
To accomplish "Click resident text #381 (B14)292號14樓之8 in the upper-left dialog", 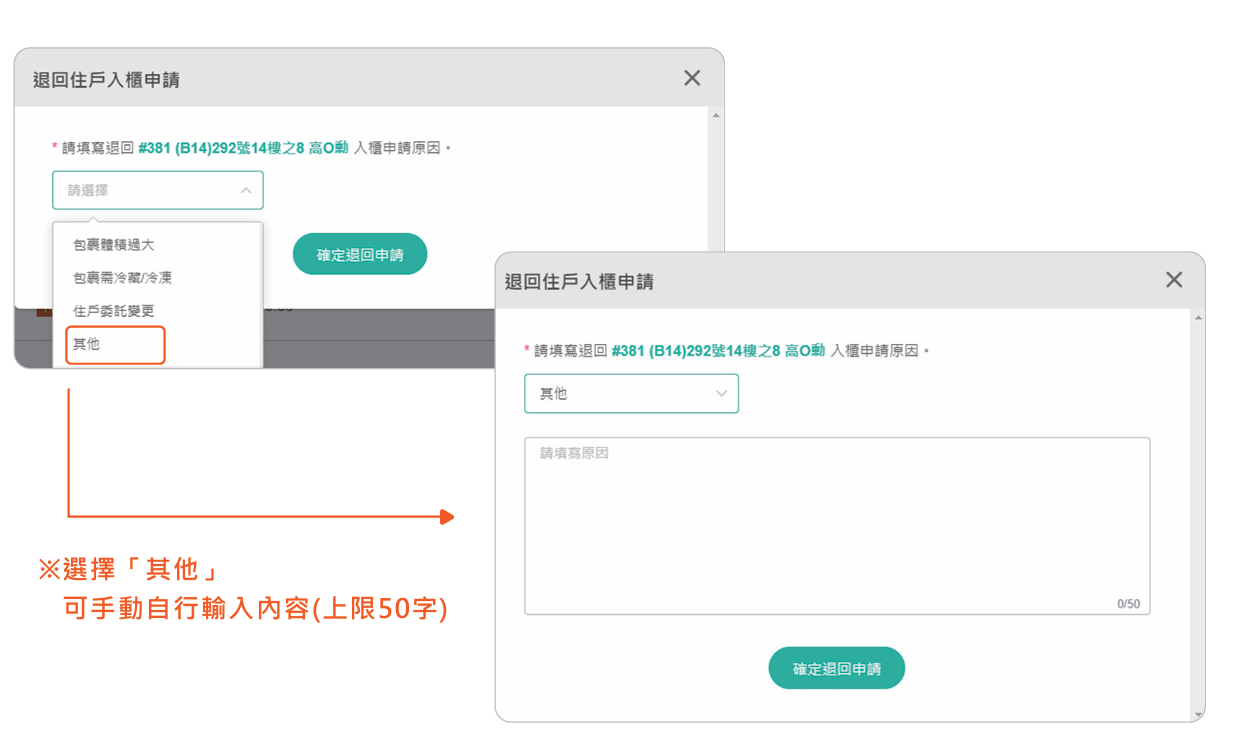I will [x=223, y=148].
